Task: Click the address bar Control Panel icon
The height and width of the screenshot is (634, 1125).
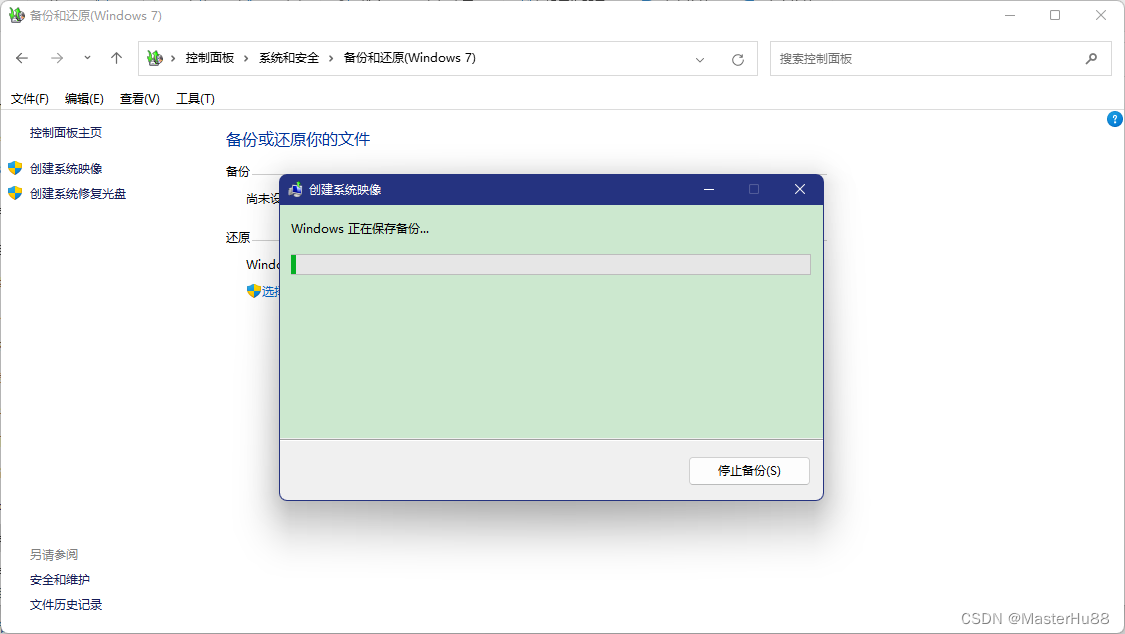Action: (x=154, y=58)
